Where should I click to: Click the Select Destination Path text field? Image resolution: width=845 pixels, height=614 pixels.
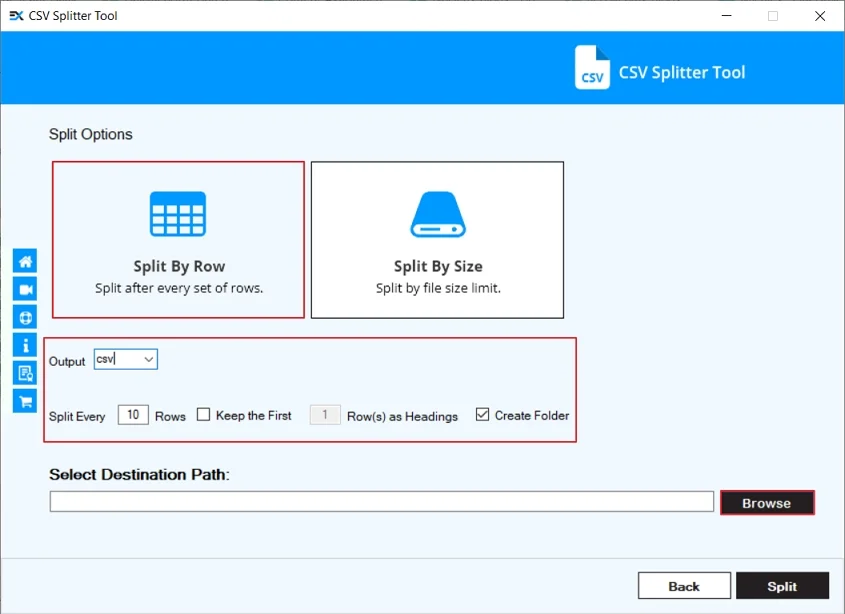coord(381,502)
